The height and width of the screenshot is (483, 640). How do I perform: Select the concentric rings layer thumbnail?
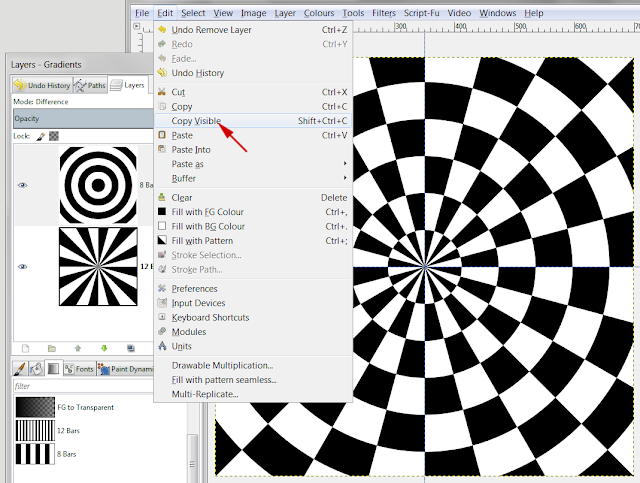98,185
